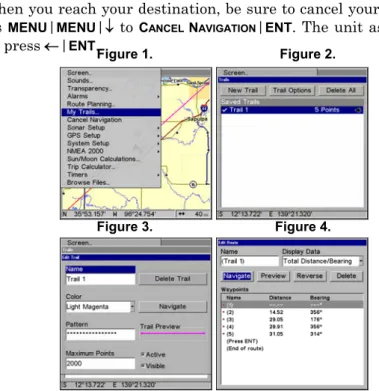The width and height of the screenshot is (379, 391).
Task: Click the Waypoints Name column header
Action: point(233,298)
